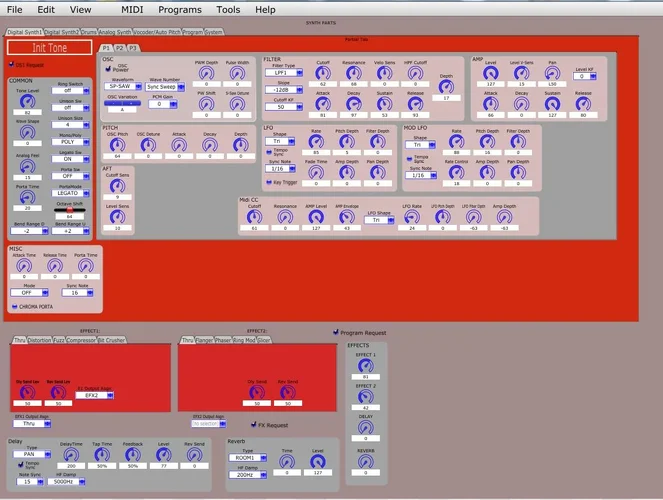Enable the Program Request checkbox
Image resolution: width=663 pixels, height=500 pixels.
335,331
